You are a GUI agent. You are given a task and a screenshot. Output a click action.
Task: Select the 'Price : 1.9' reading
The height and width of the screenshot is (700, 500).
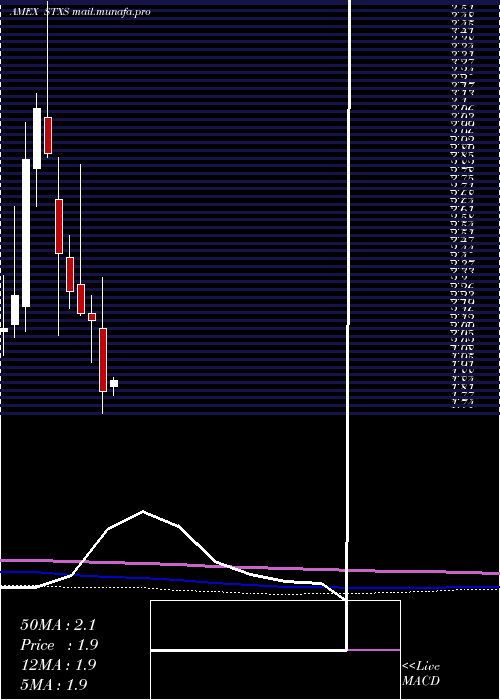[x=59, y=645]
